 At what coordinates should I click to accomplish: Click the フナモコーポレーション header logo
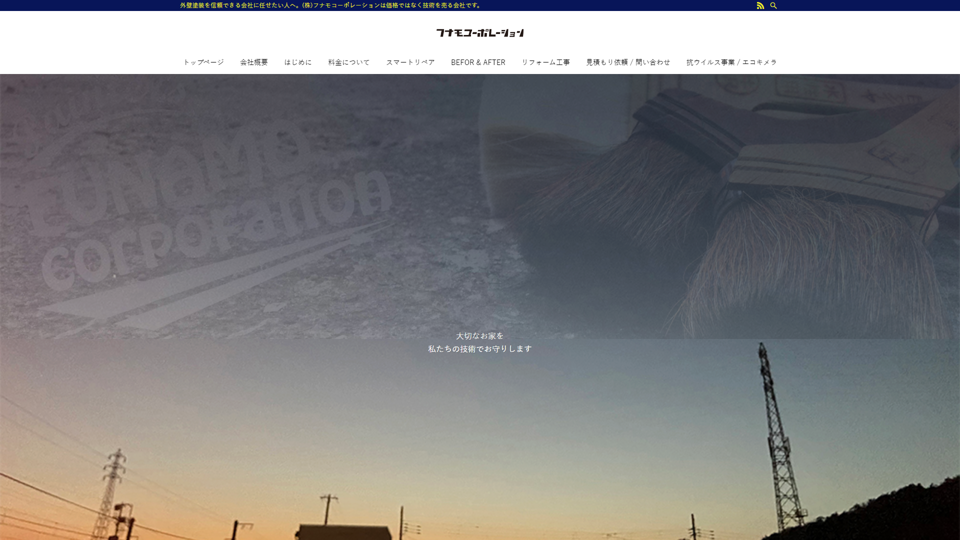(480, 33)
